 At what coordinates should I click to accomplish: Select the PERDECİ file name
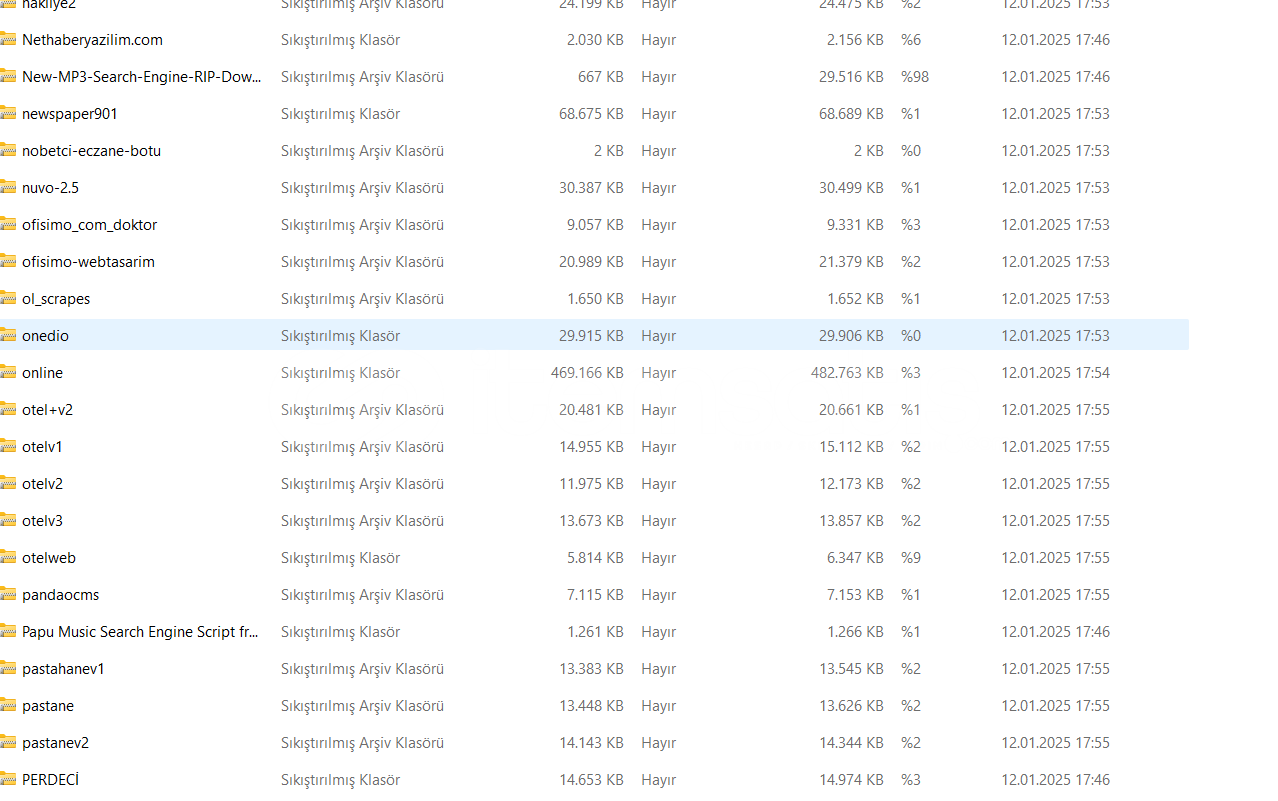coord(50,780)
